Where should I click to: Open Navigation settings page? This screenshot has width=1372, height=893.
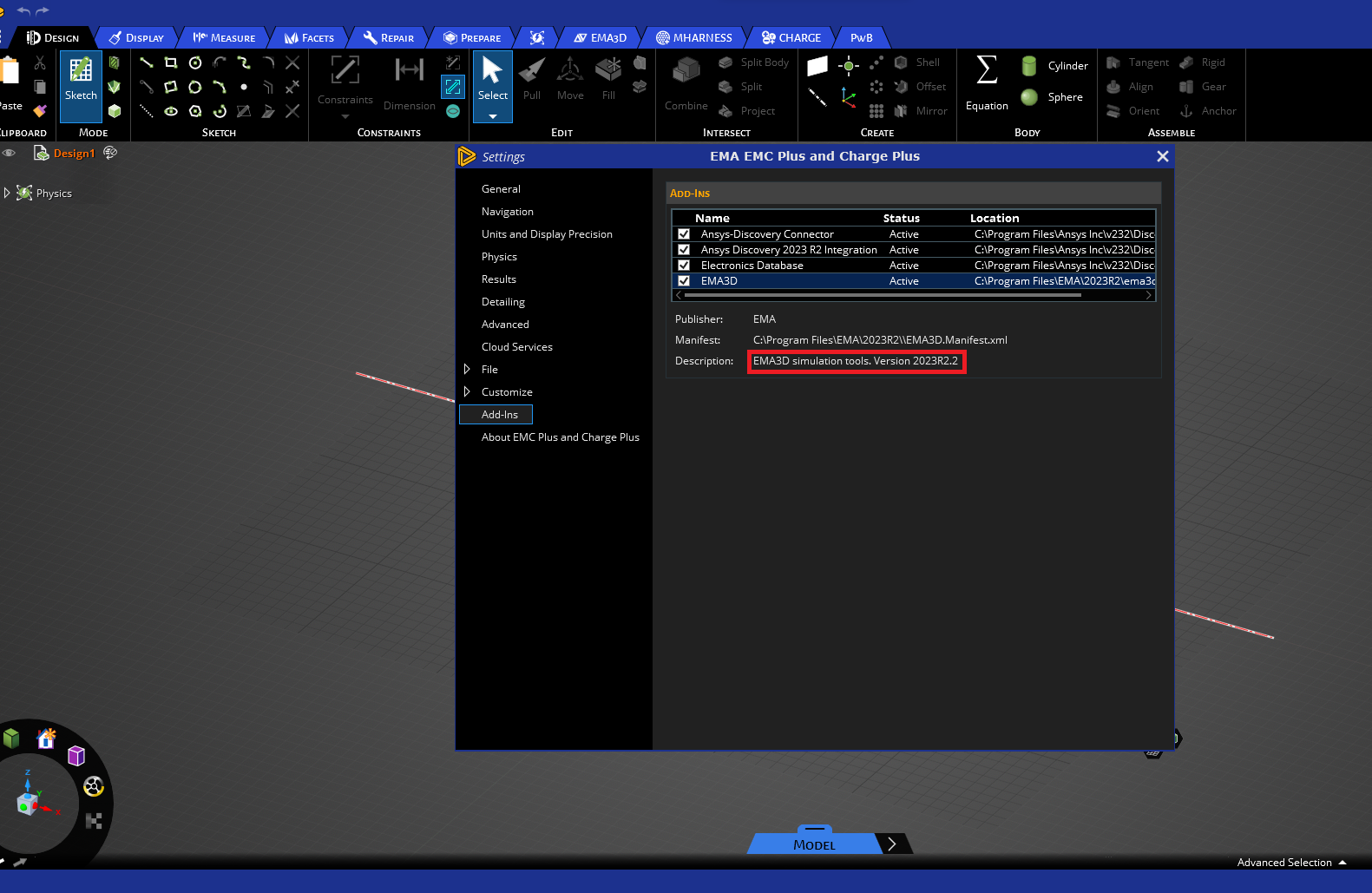click(508, 212)
